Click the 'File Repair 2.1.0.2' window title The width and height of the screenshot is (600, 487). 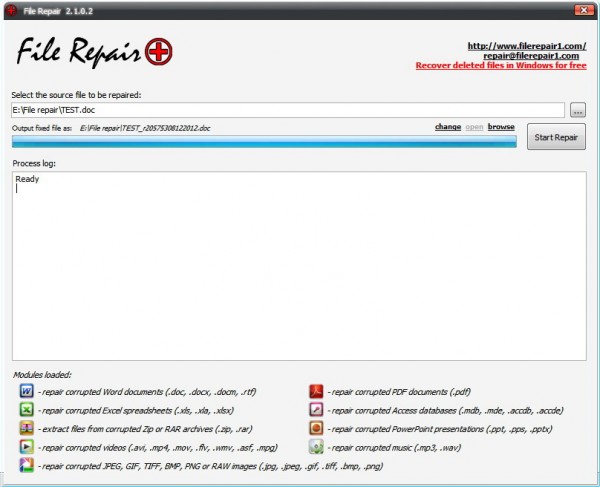tap(58, 11)
